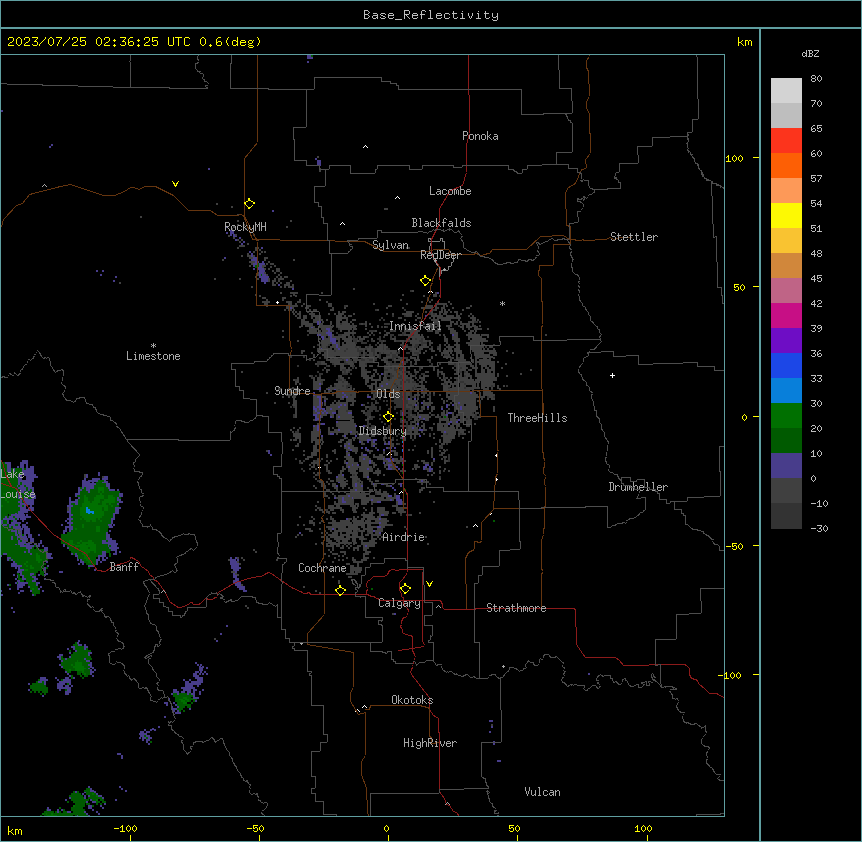862x842 pixels.
Task: Click the asterisk marker above Limestone
Action: click(x=153, y=346)
